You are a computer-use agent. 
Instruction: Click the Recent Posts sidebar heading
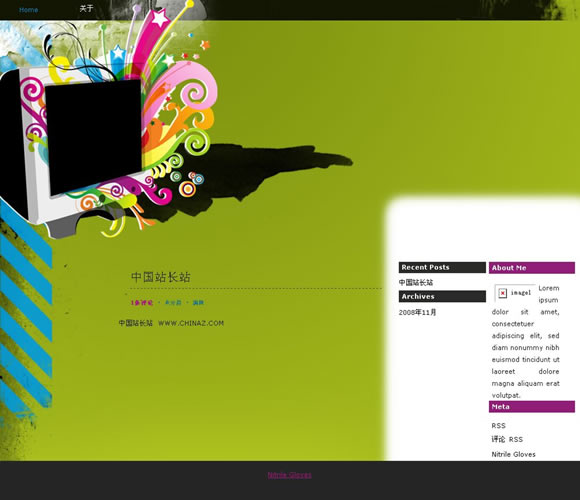pos(442,267)
